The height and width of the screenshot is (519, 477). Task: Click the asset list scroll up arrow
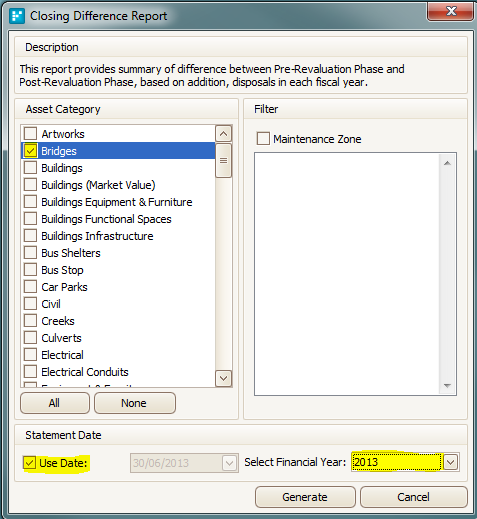(223, 134)
